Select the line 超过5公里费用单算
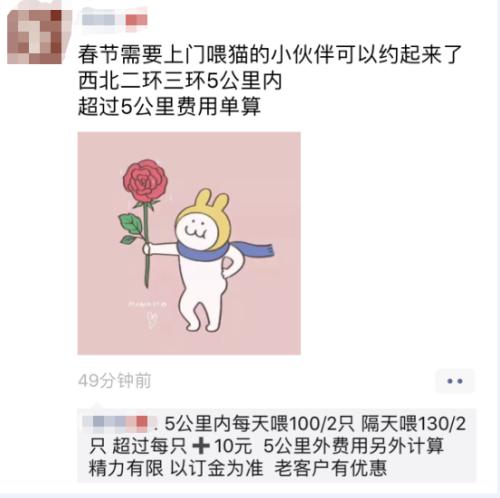Image resolution: width=500 pixels, height=498 pixels. click(169, 107)
